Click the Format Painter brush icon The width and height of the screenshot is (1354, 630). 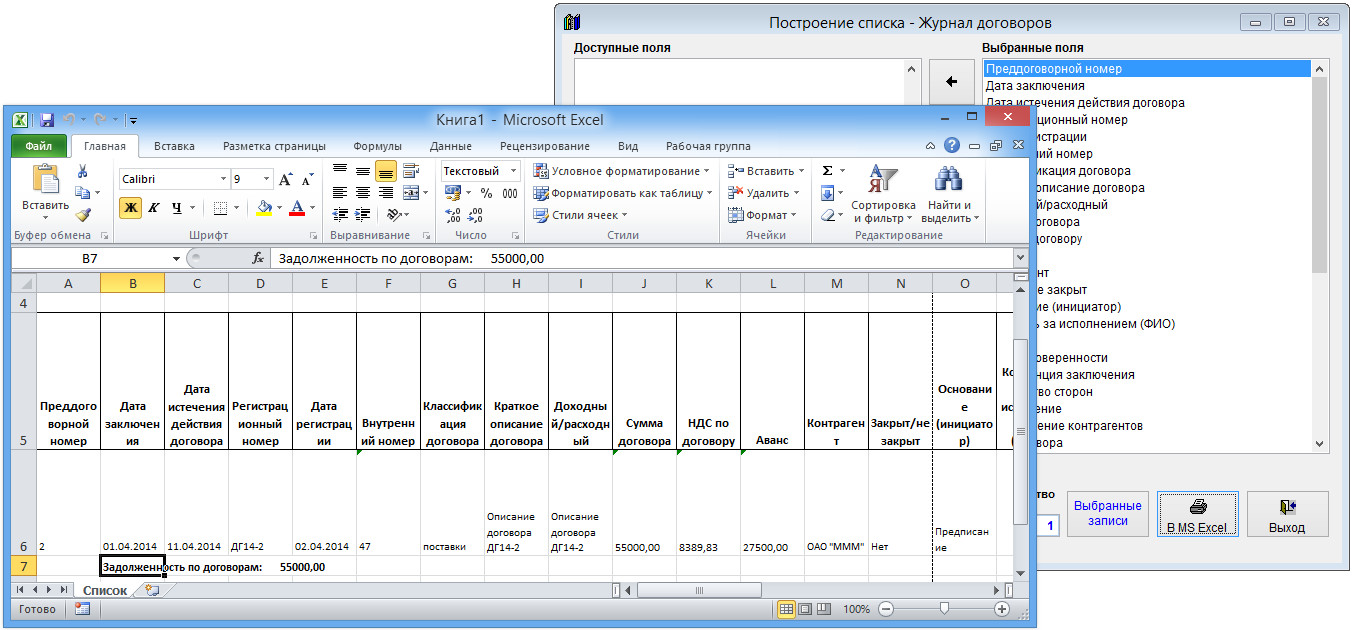[83, 214]
